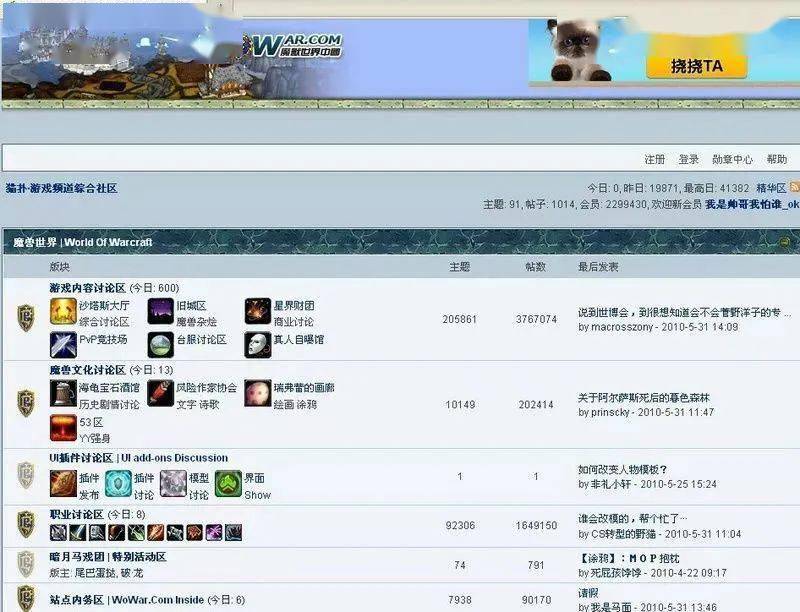Viewport: 800px width, 612px height.
Task: Click the crossbow class icon
Action: tap(174, 532)
